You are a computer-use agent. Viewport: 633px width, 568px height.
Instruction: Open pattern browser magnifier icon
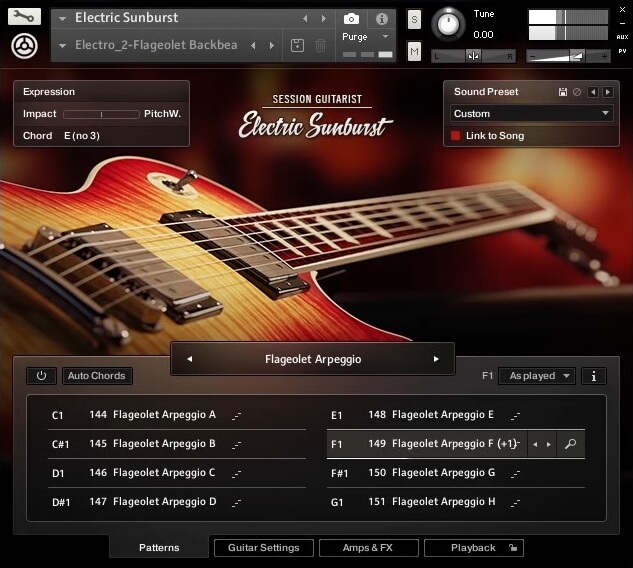point(570,444)
